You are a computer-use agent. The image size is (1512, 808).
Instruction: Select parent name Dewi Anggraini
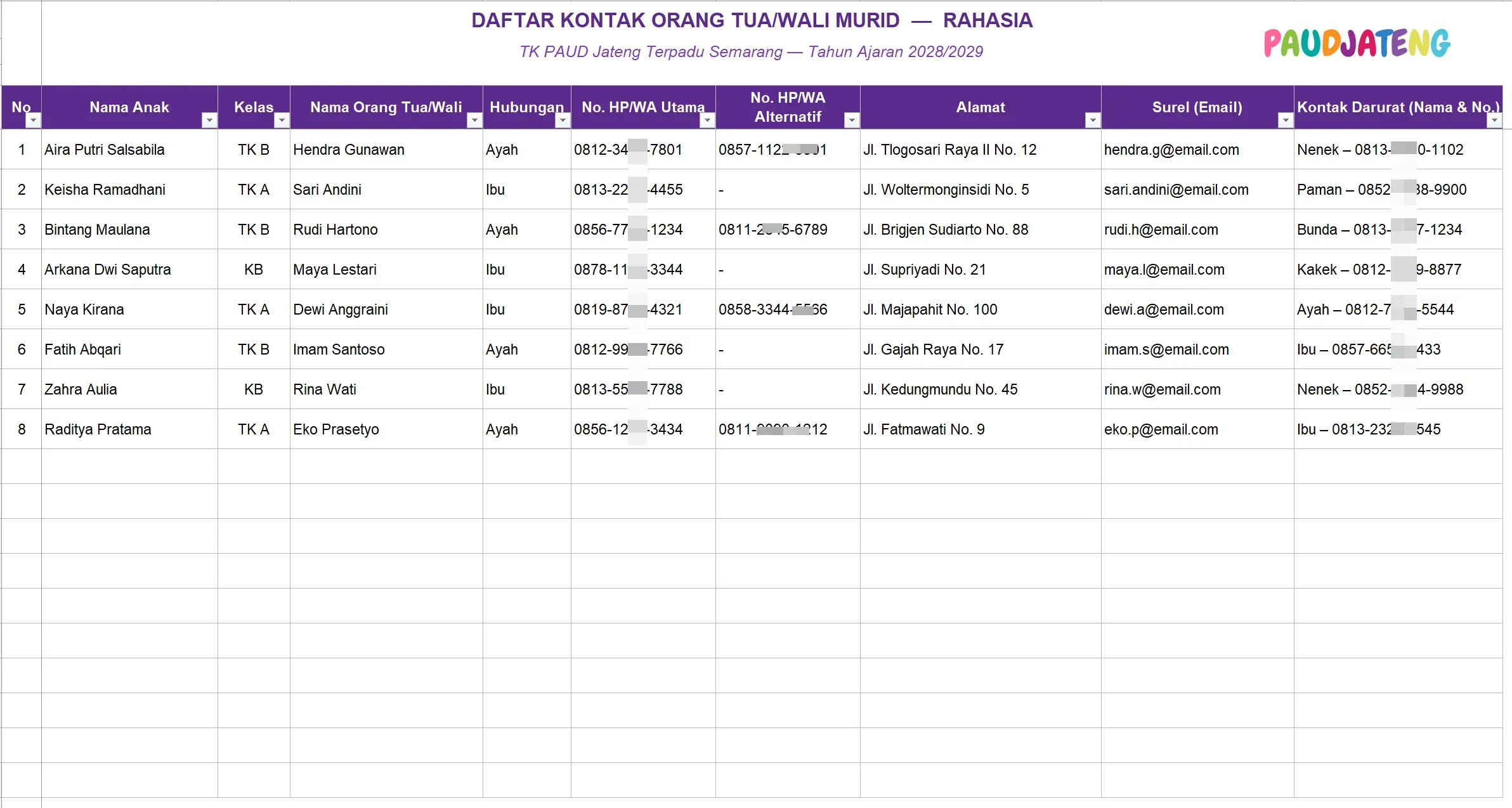click(x=386, y=310)
